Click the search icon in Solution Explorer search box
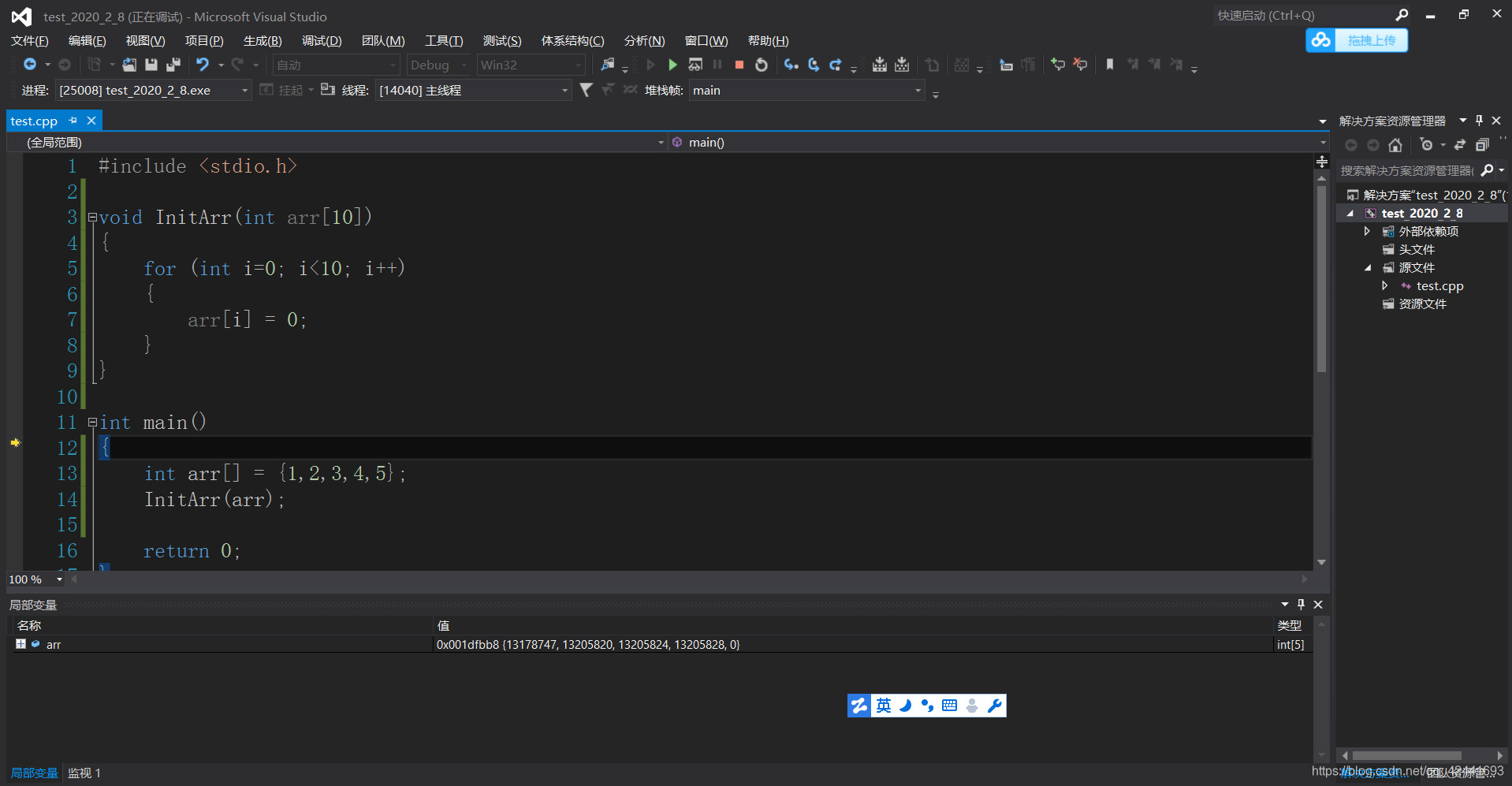 coord(1487,170)
